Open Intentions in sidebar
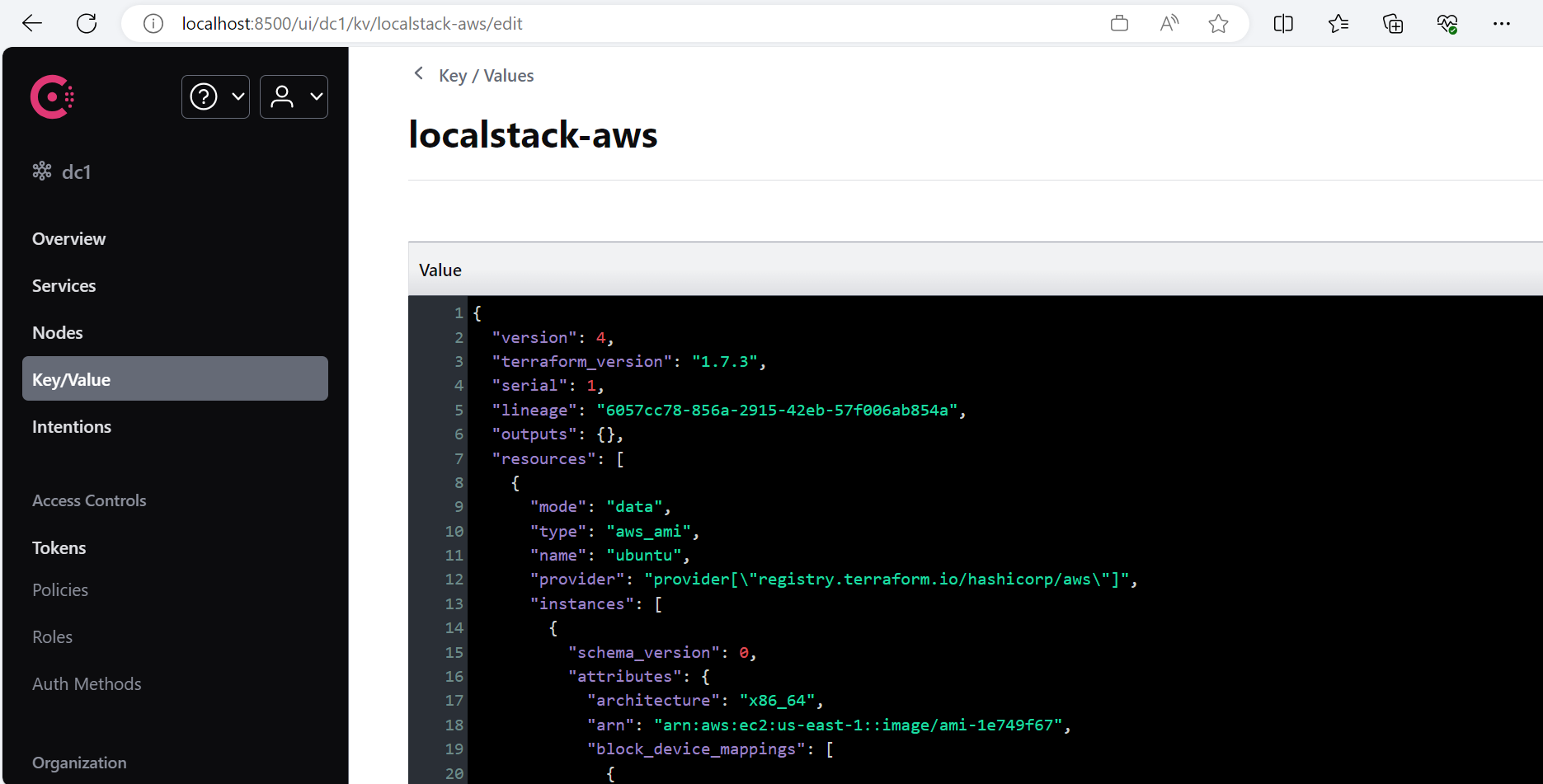 71,427
